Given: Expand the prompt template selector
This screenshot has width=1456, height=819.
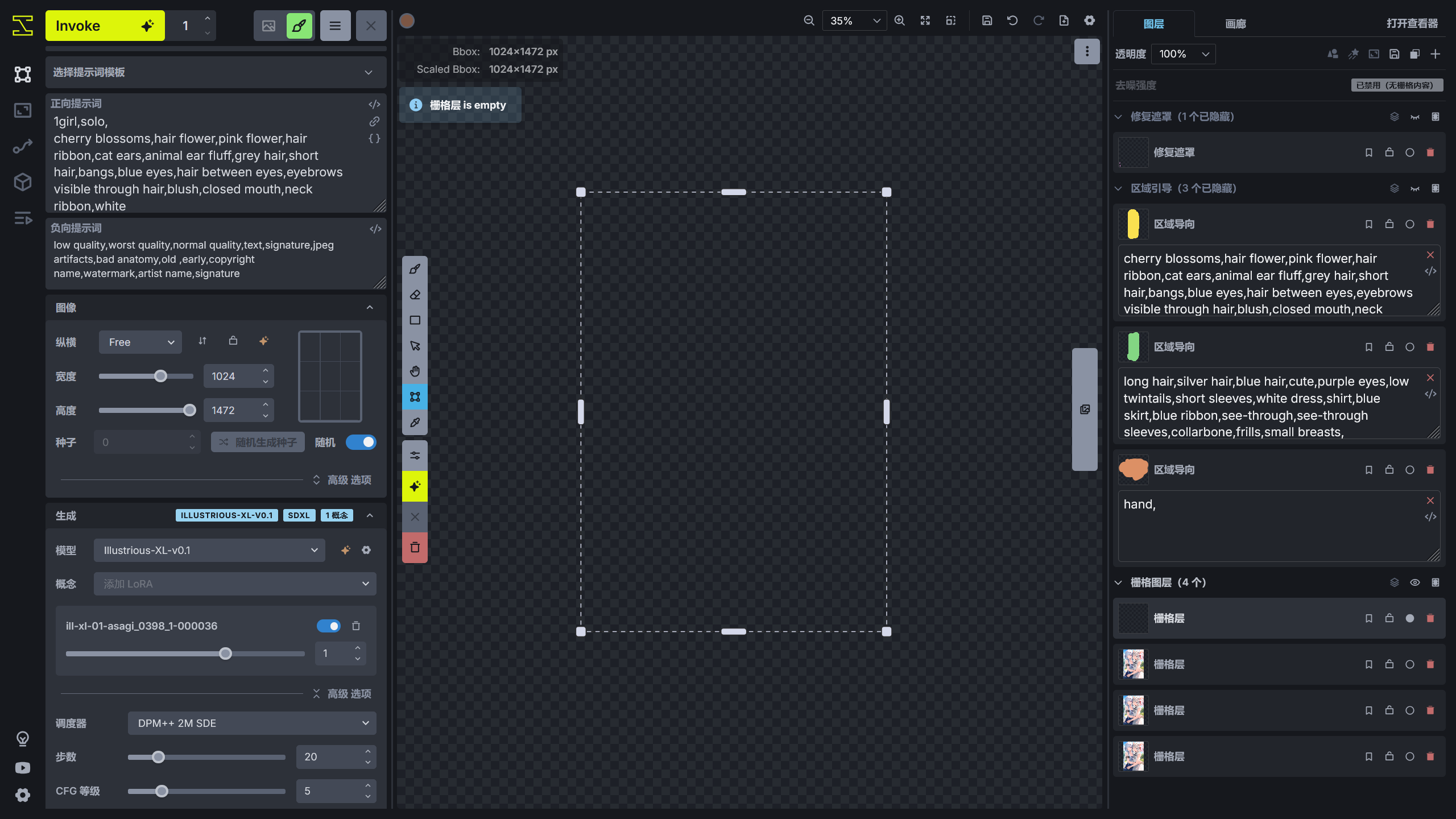Looking at the screenshot, I should [216, 72].
